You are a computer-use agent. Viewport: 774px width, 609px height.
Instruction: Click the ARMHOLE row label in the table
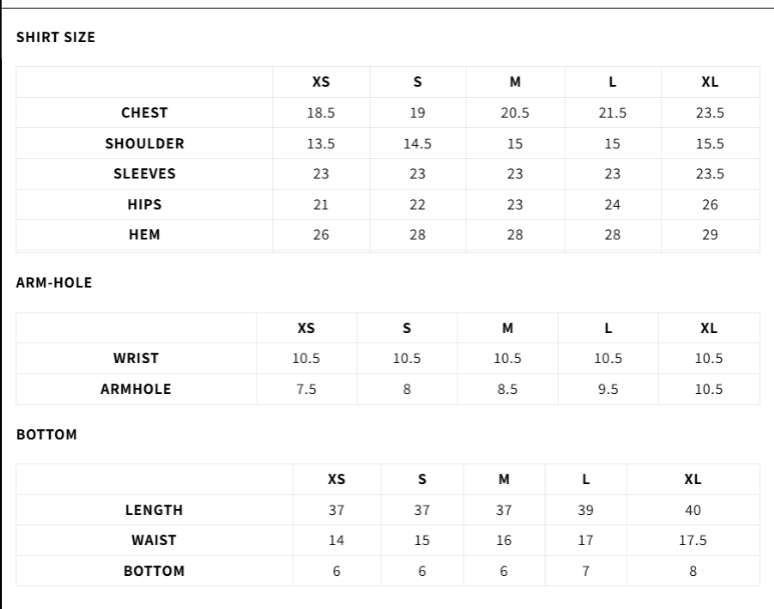(x=136, y=389)
